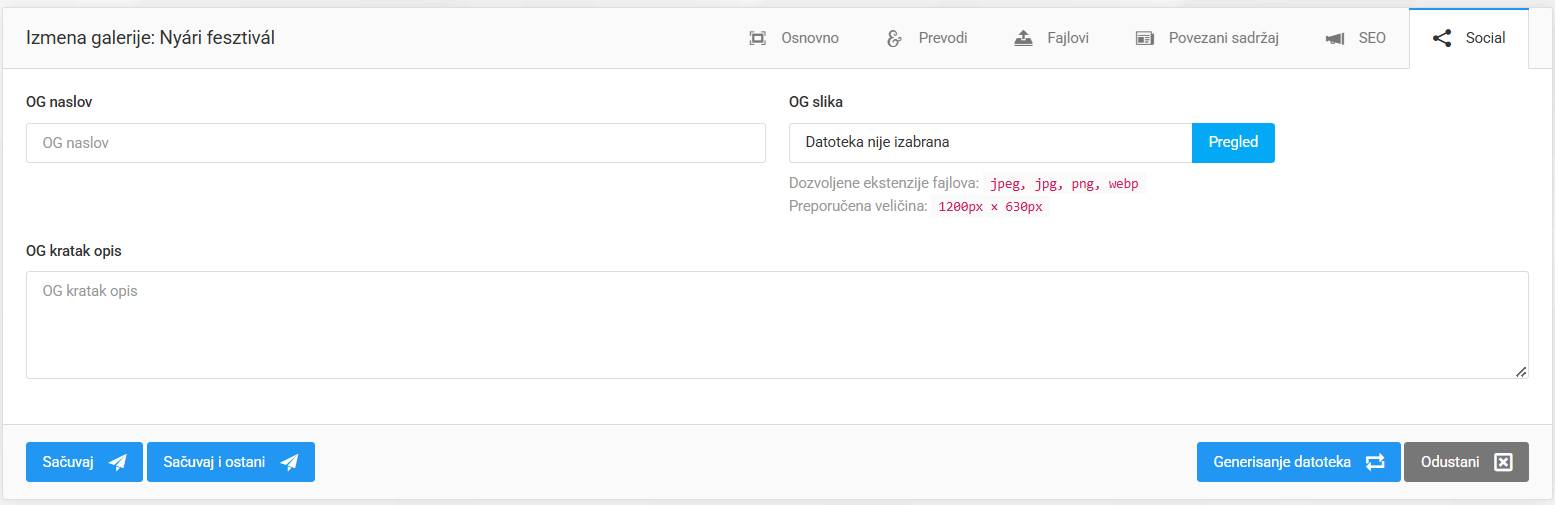Click the Sačuvaj button label
This screenshot has height=505, width=1555.
[x=68, y=462]
